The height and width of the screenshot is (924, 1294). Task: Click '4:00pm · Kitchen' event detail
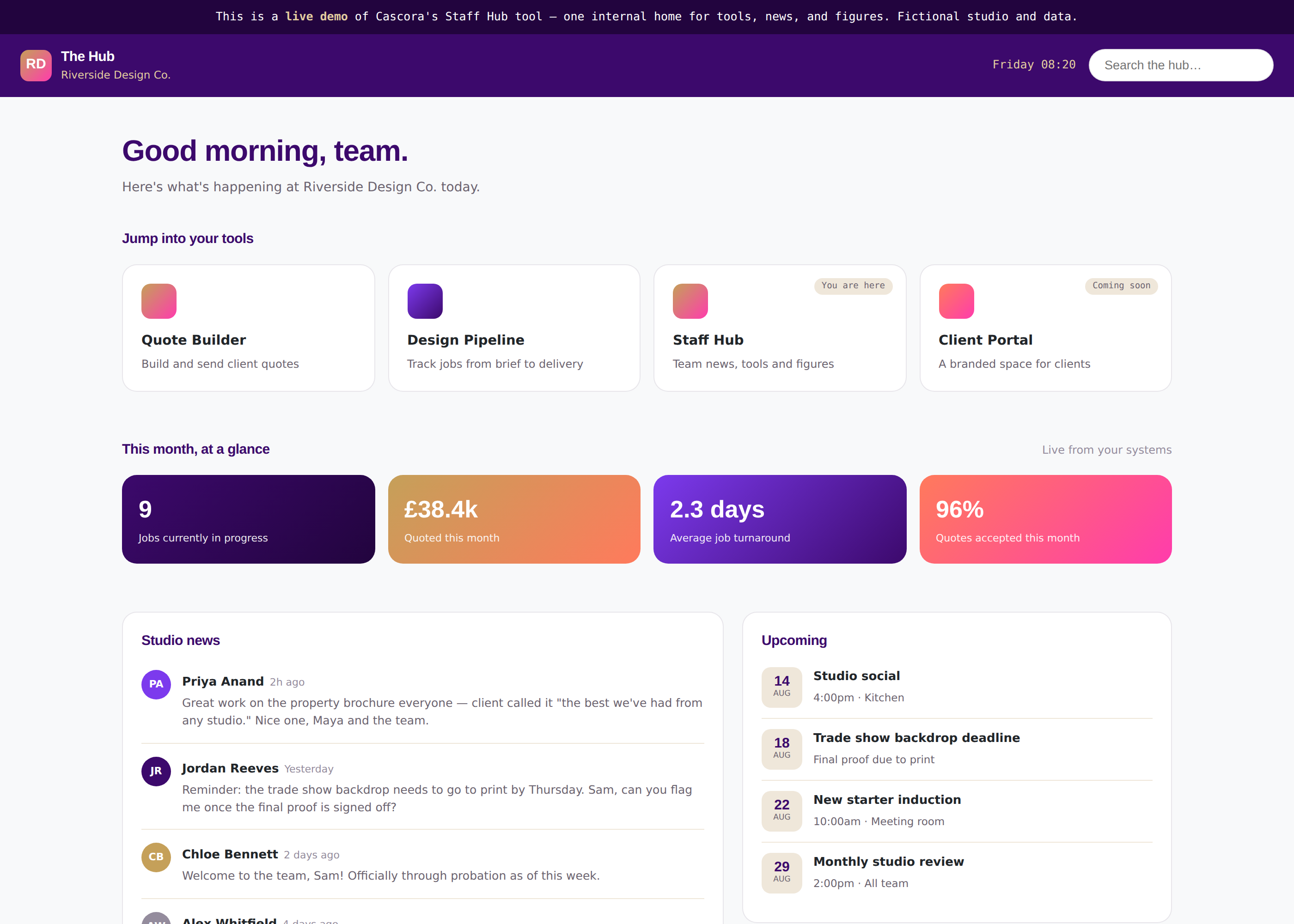click(x=858, y=698)
